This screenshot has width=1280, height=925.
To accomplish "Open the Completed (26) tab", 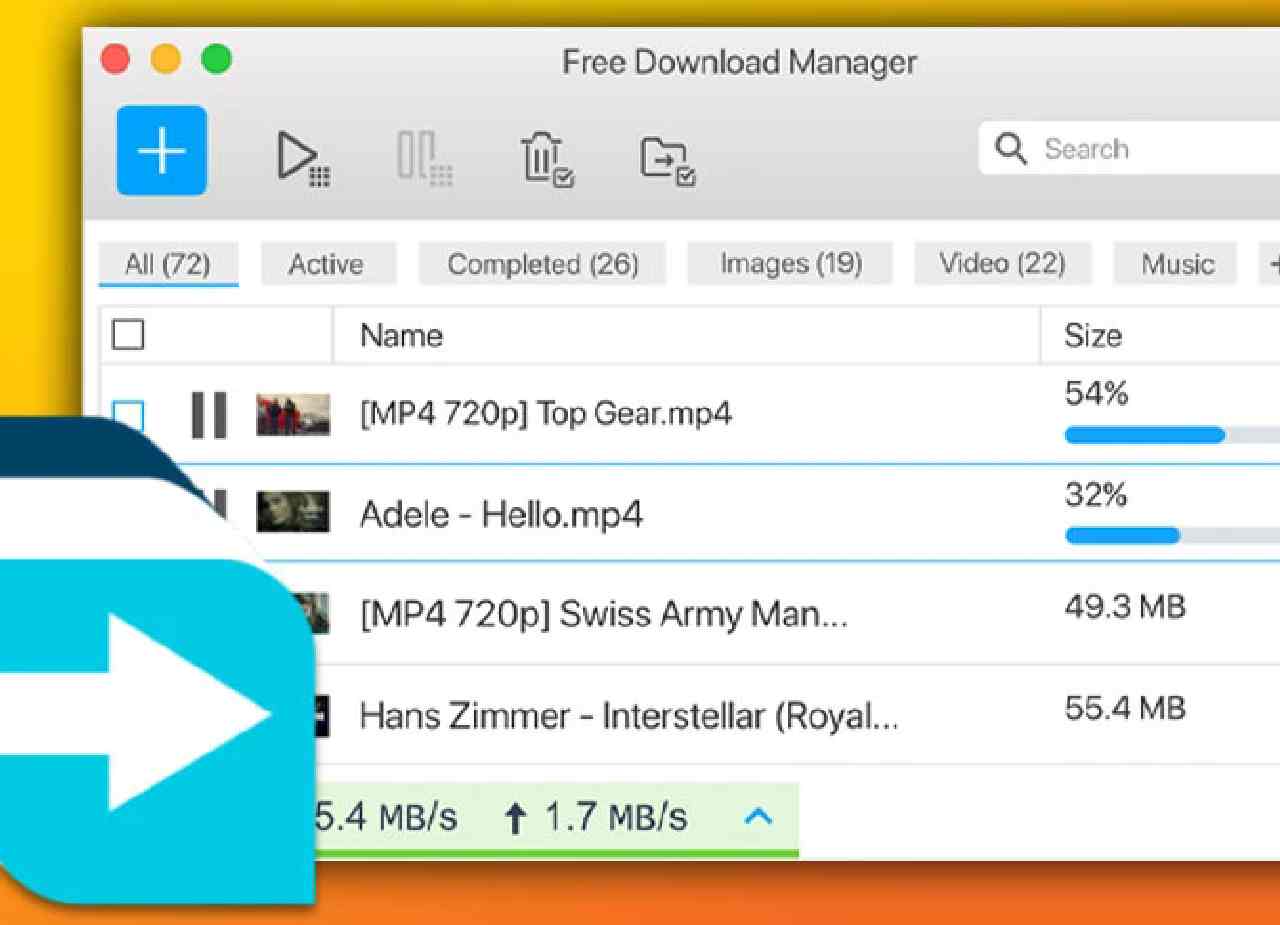I will point(543,264).
